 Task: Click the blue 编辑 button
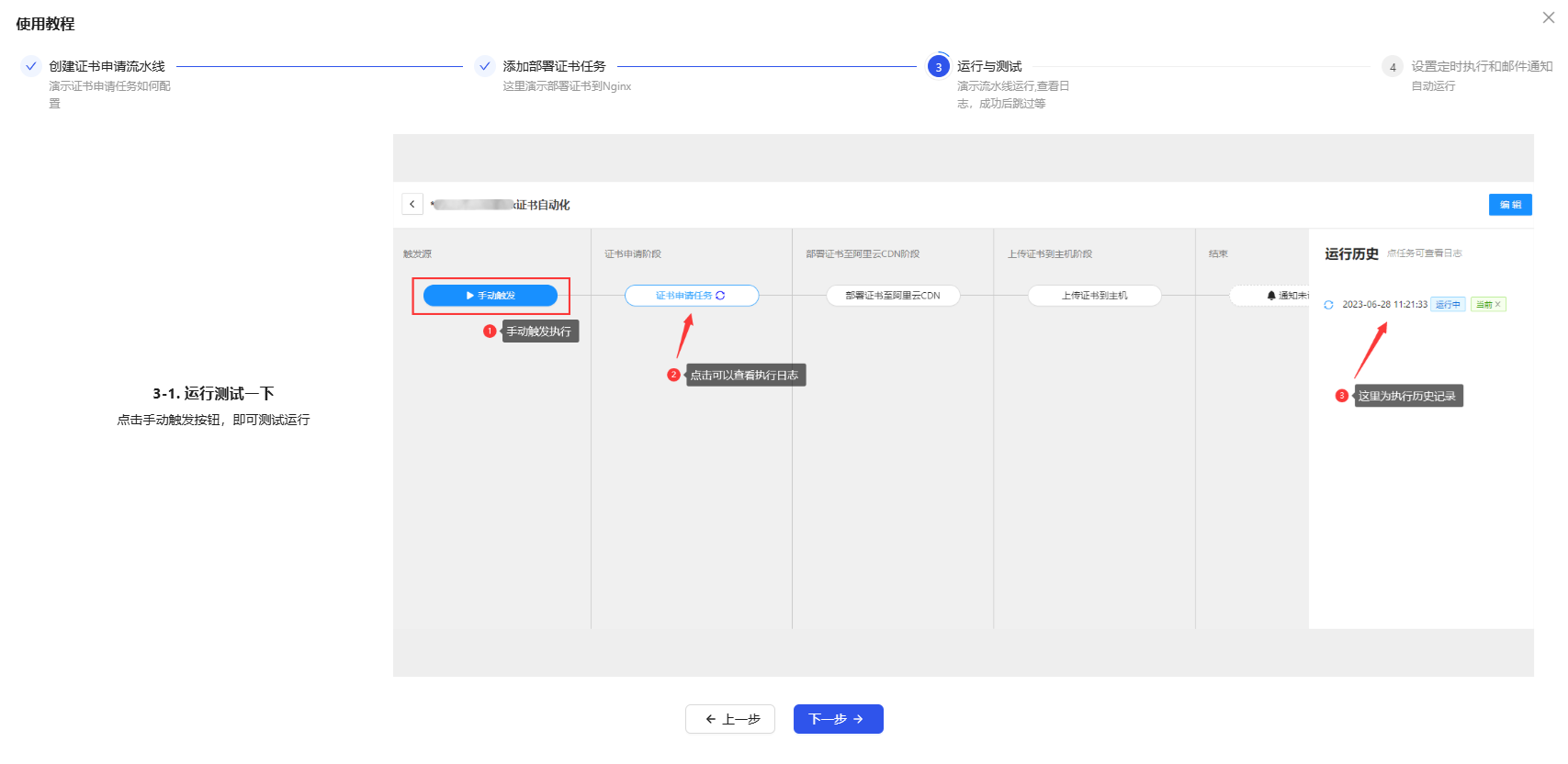coord(1510,205)
